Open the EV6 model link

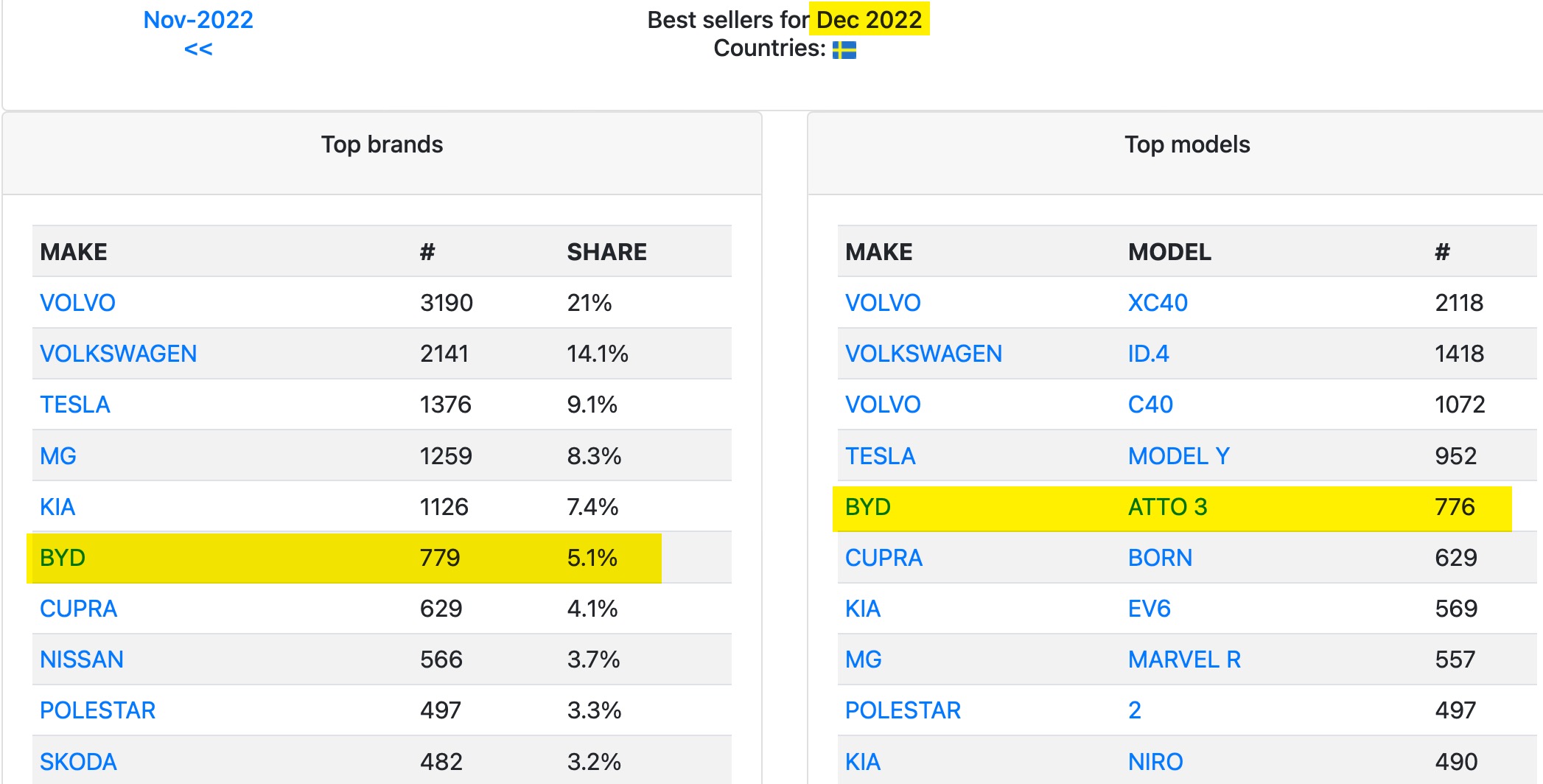pyautogui.click(x=1149, y=609)
